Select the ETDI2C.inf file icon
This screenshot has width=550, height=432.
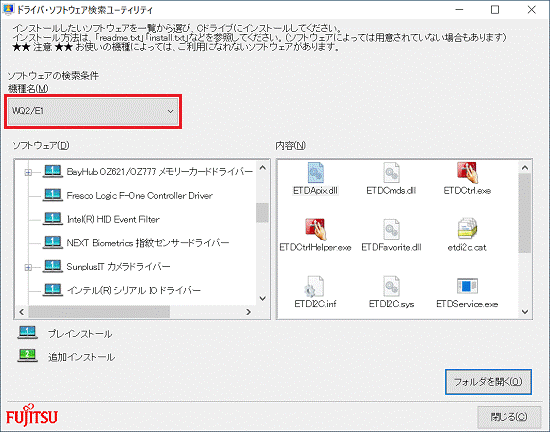coord(315,286)
